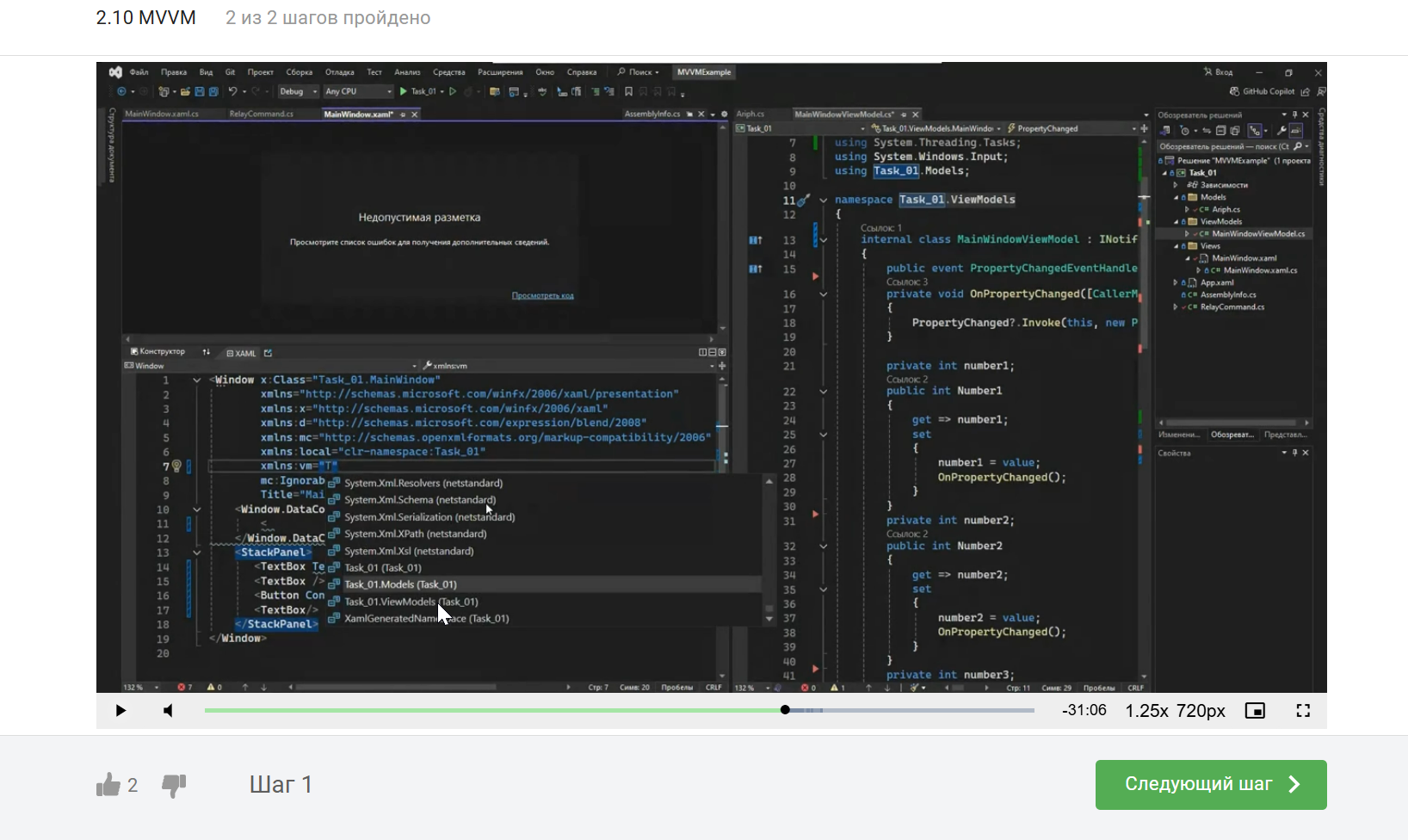Click the Просмотреть код link
Screen dimensions: 1408x840
542,295
